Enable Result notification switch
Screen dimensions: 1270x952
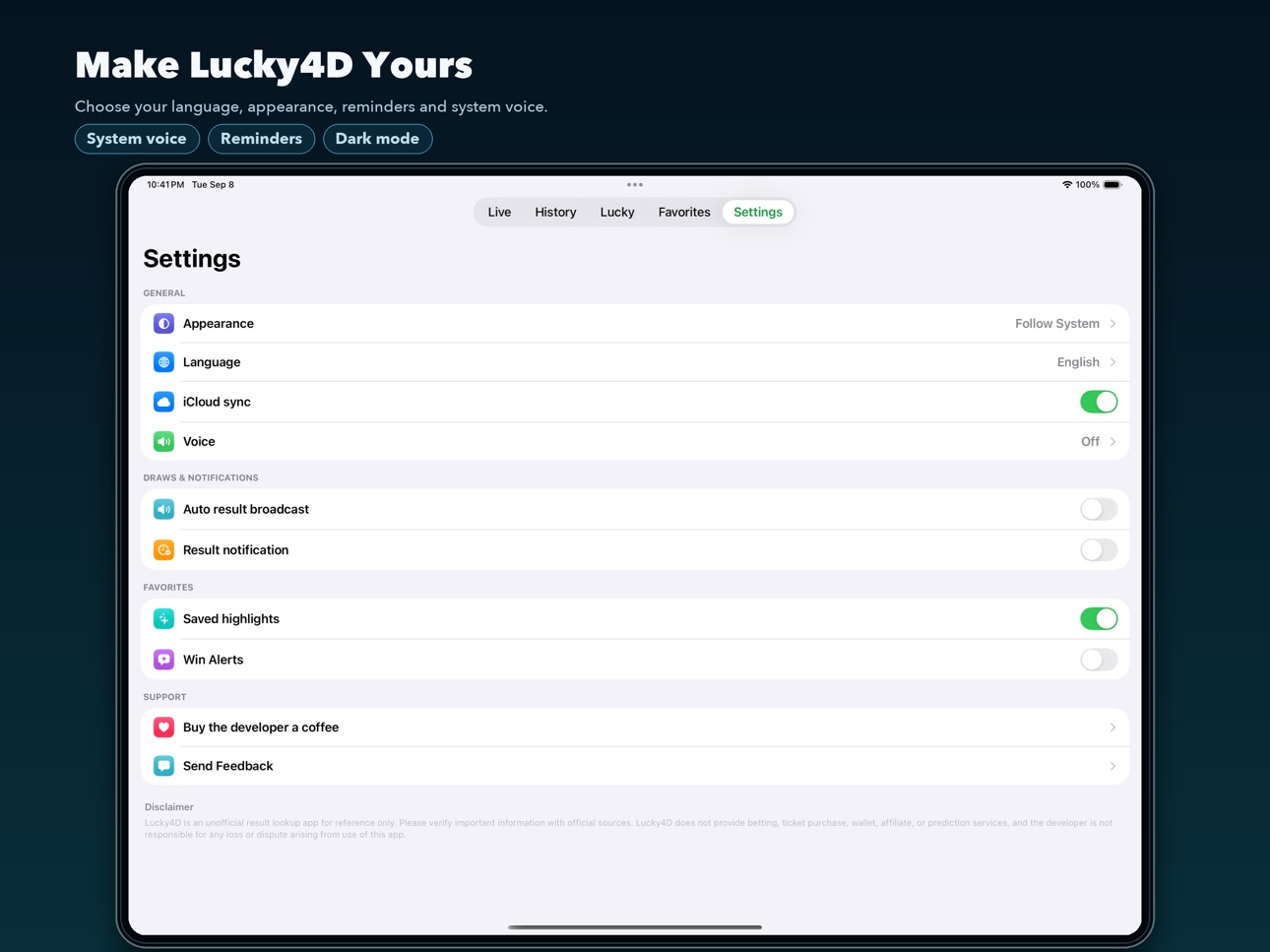click(x=1099, y=550)
